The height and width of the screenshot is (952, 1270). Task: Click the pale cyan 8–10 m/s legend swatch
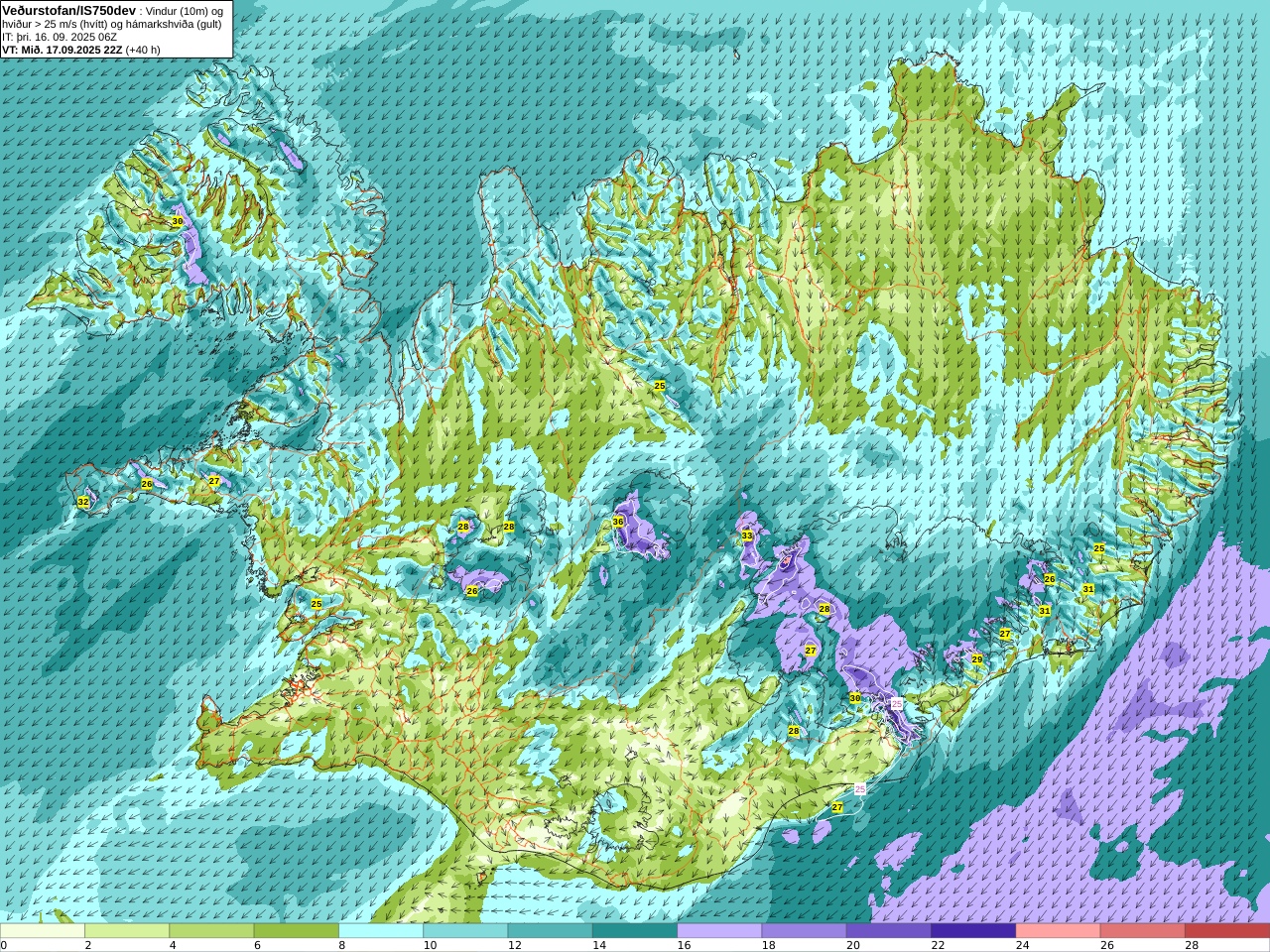[381, 931]
